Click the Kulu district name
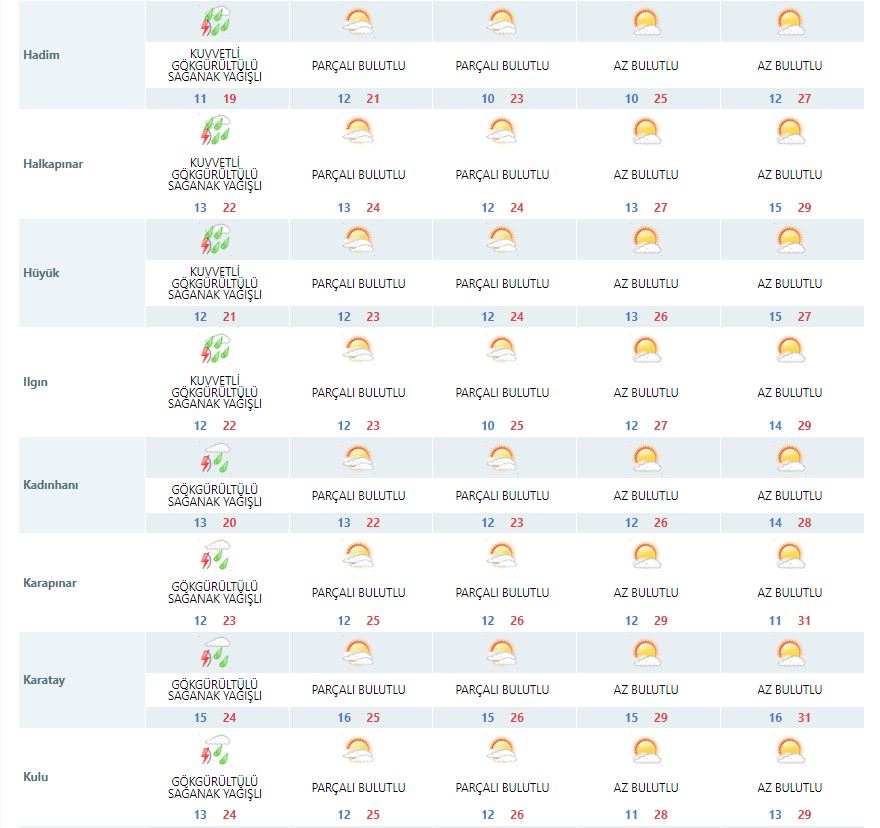The height and width of the screenshot is (828, 880). pyautogui.click(x=35, y=777)
